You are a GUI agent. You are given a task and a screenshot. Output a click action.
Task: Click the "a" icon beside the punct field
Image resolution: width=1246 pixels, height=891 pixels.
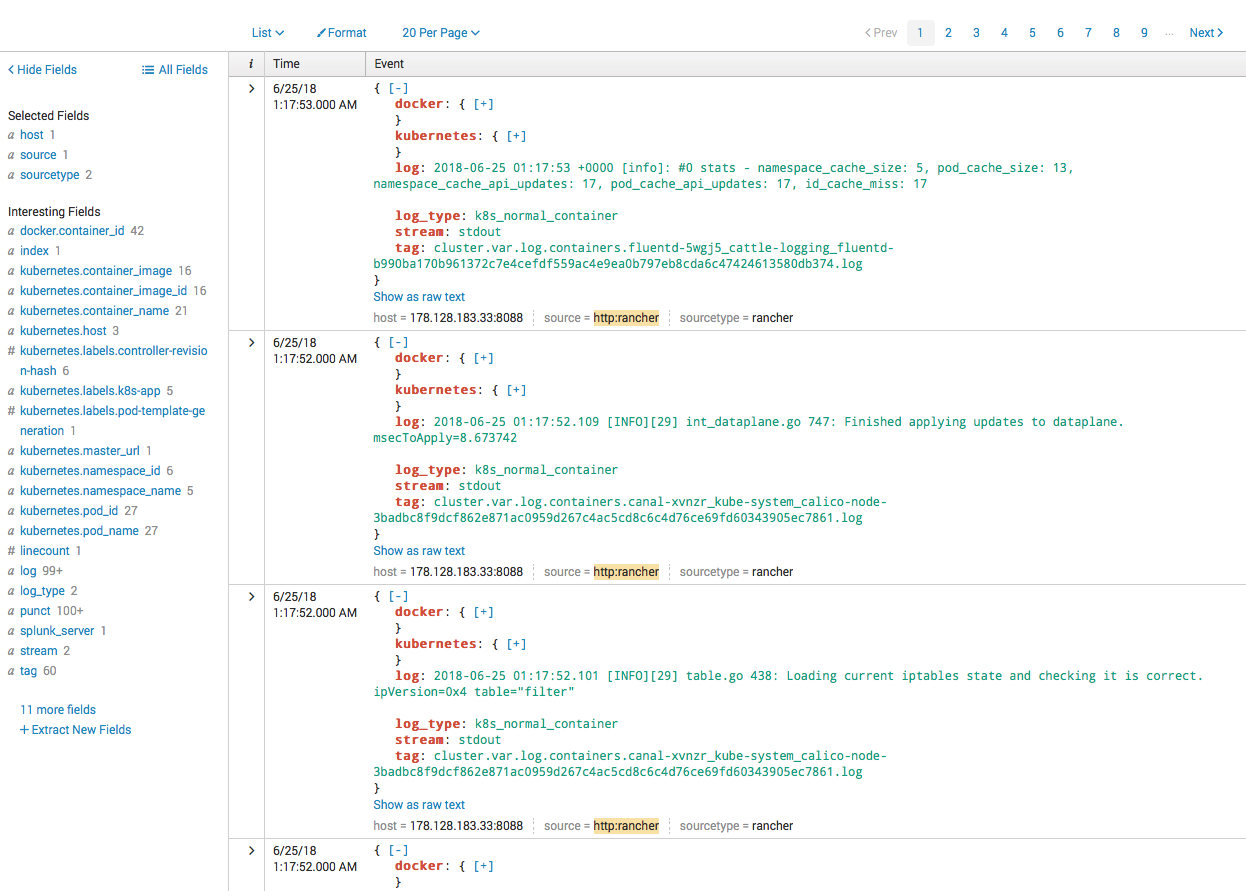(x=12, y=610)
